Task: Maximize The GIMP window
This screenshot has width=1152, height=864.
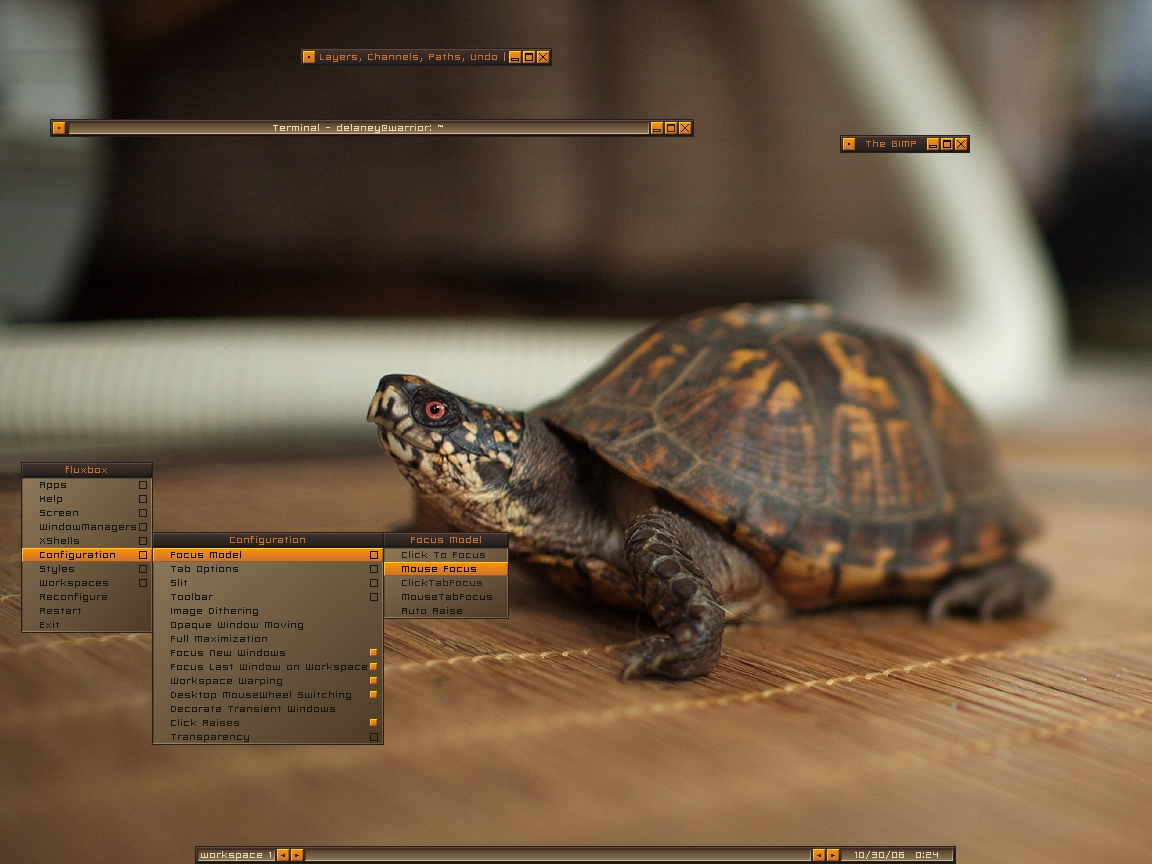Action: [947, 143]
